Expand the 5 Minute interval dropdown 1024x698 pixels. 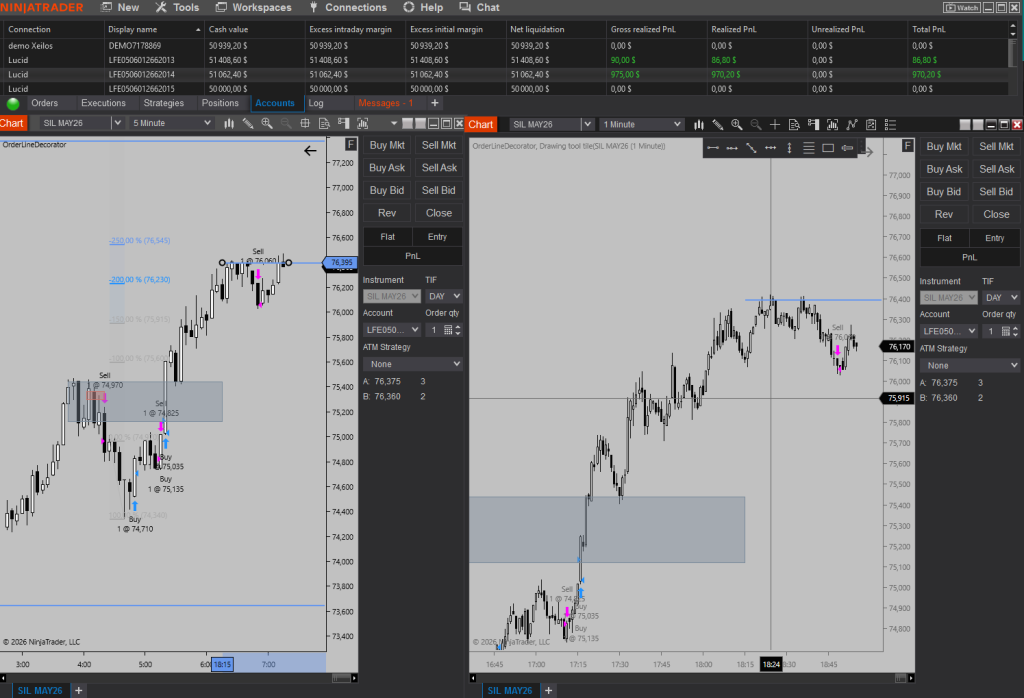pos(171,123)
